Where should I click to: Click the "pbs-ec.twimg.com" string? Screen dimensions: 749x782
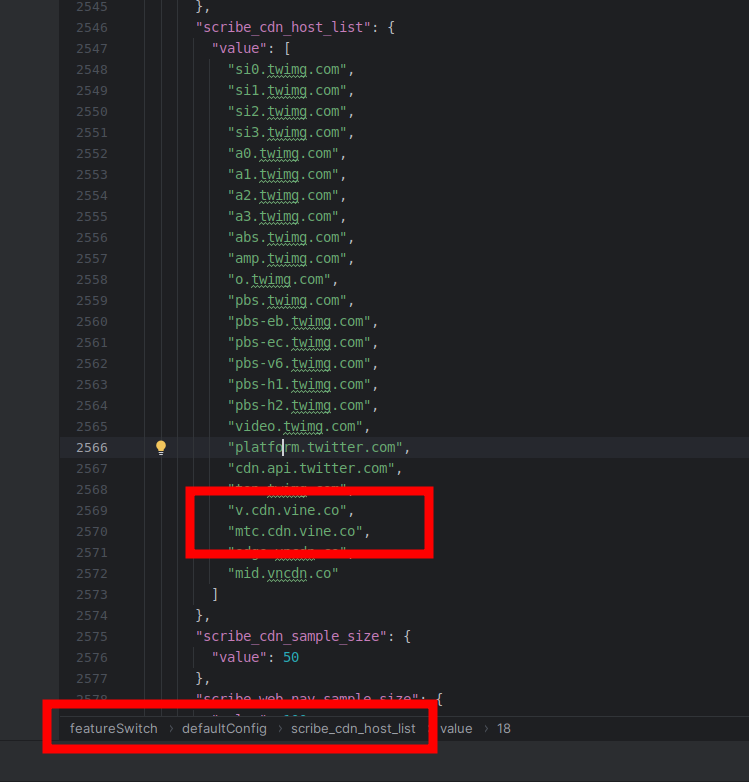pyautogui.click(x=299, y=343)
